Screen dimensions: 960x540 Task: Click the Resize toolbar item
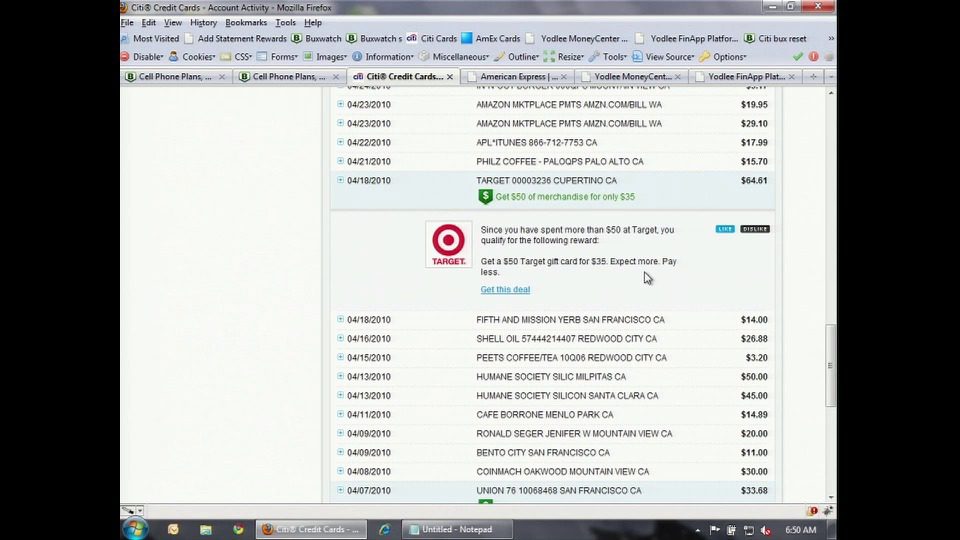(564, 56)
